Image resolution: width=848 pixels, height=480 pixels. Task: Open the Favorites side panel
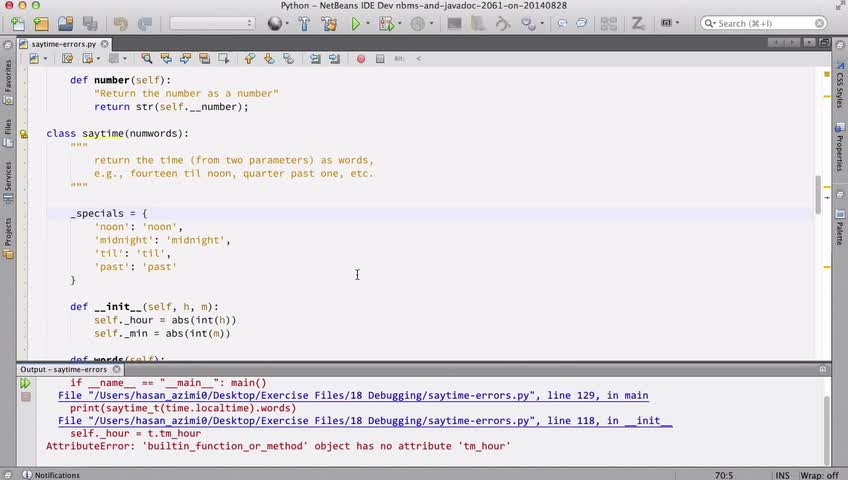point(8,82)
